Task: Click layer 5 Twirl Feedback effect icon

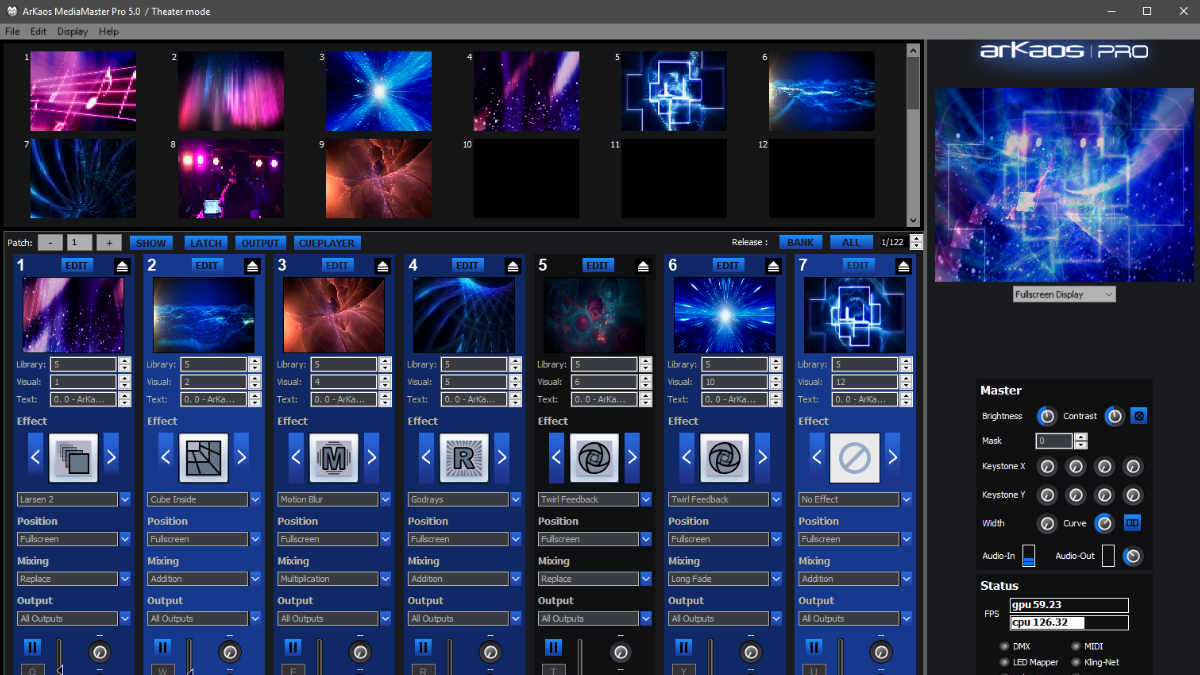Action: pos(594,458)
